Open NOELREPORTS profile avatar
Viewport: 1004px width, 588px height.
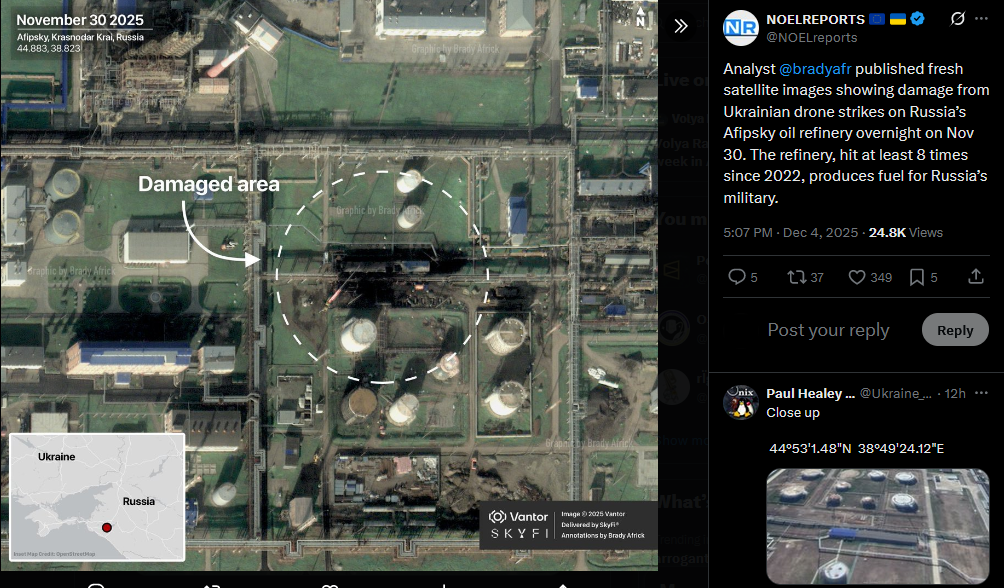741,28
